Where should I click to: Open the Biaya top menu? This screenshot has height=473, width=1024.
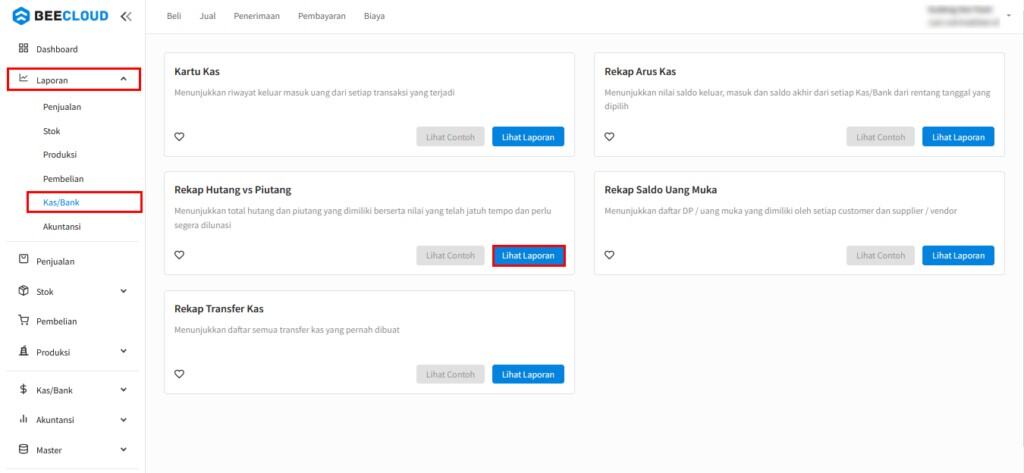[x=374, y=16]
